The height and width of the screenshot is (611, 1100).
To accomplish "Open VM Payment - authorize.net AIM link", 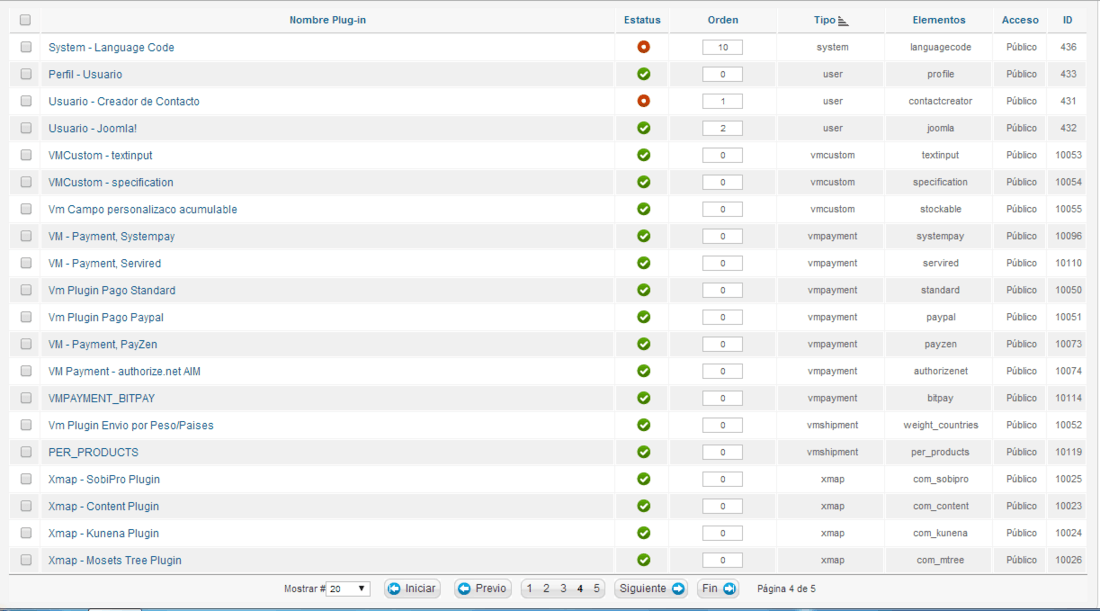I will click(124, 371).
